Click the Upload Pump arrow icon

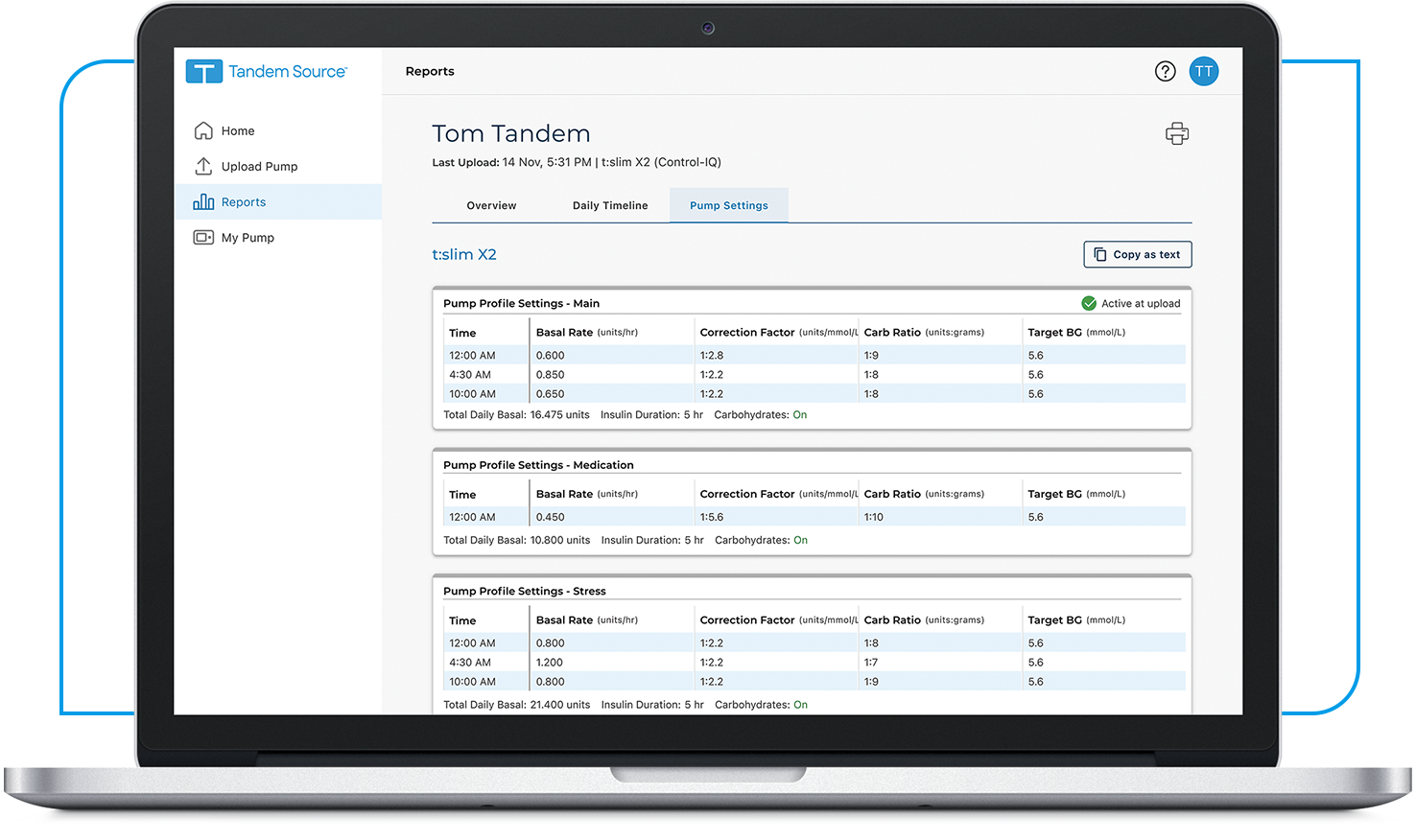coord(203,166)
